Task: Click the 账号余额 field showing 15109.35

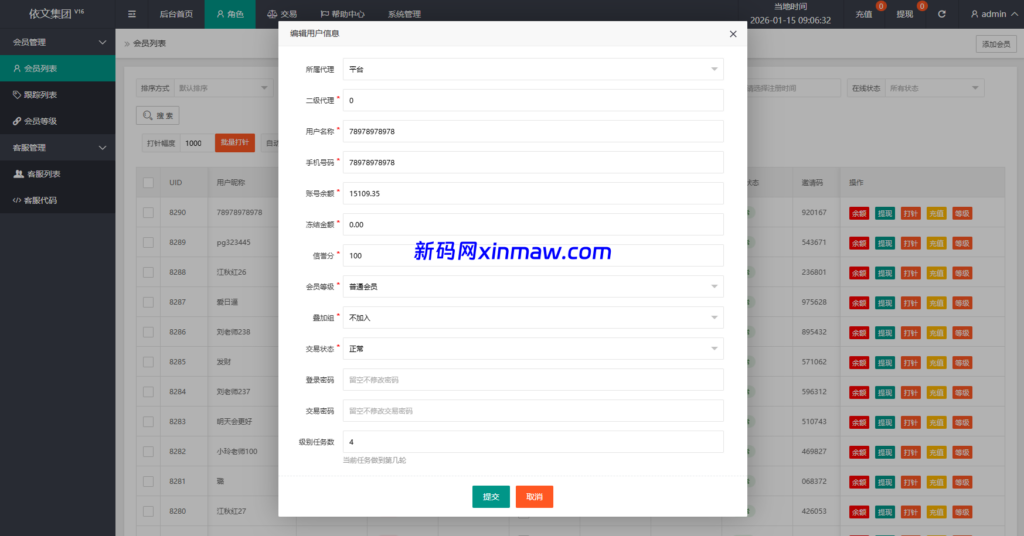Action: [533, 193]
